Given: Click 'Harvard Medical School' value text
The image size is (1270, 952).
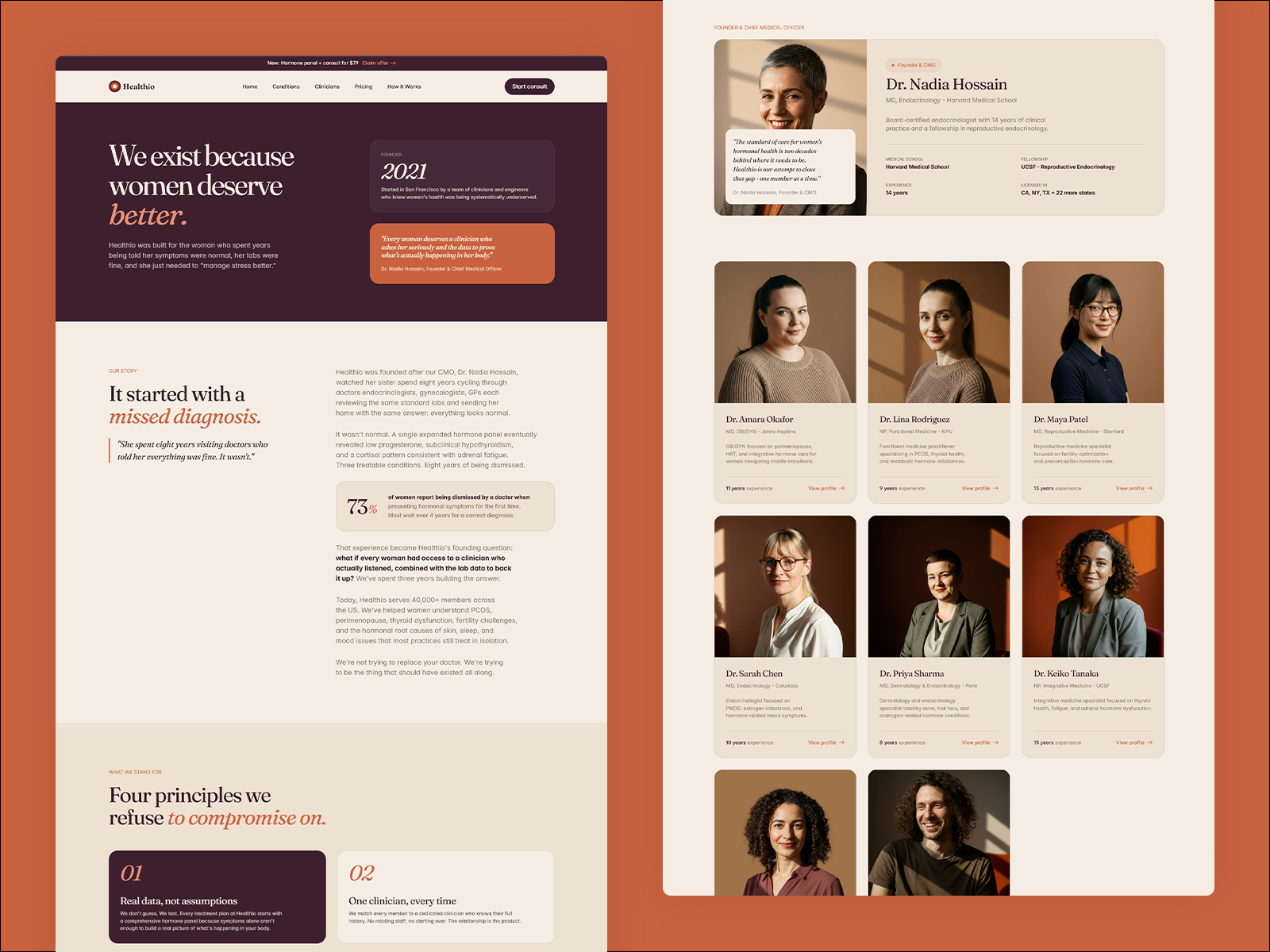Looking at the screenshot, I should pyautogui.click(x=918, y=167).
